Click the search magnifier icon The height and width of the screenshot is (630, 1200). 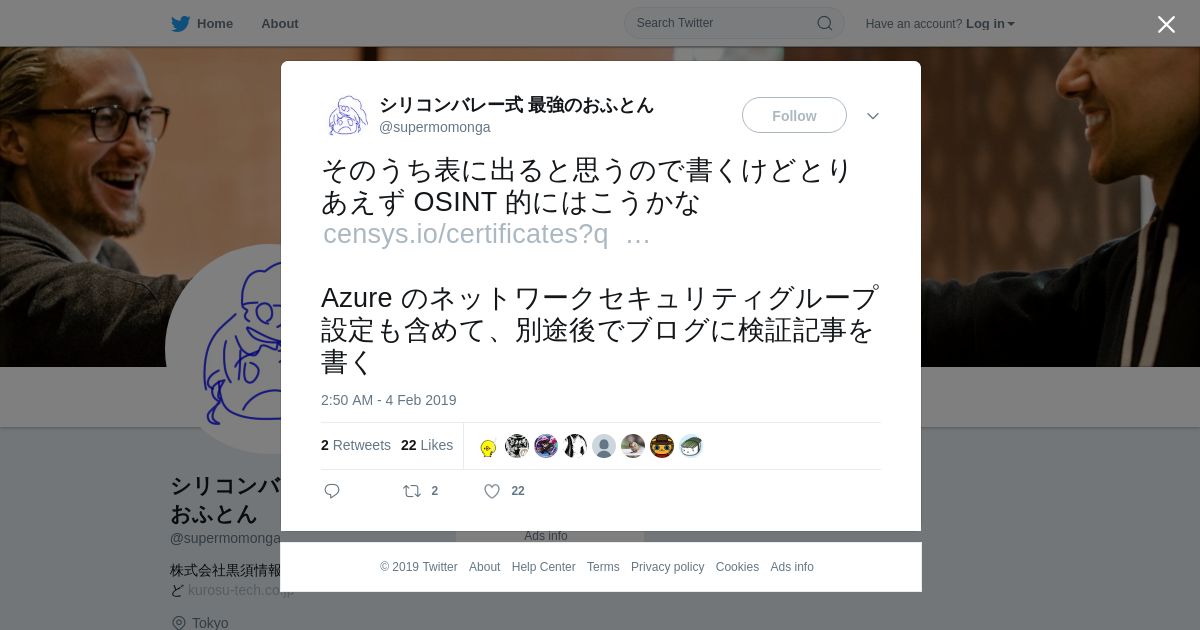coord(825,23)
